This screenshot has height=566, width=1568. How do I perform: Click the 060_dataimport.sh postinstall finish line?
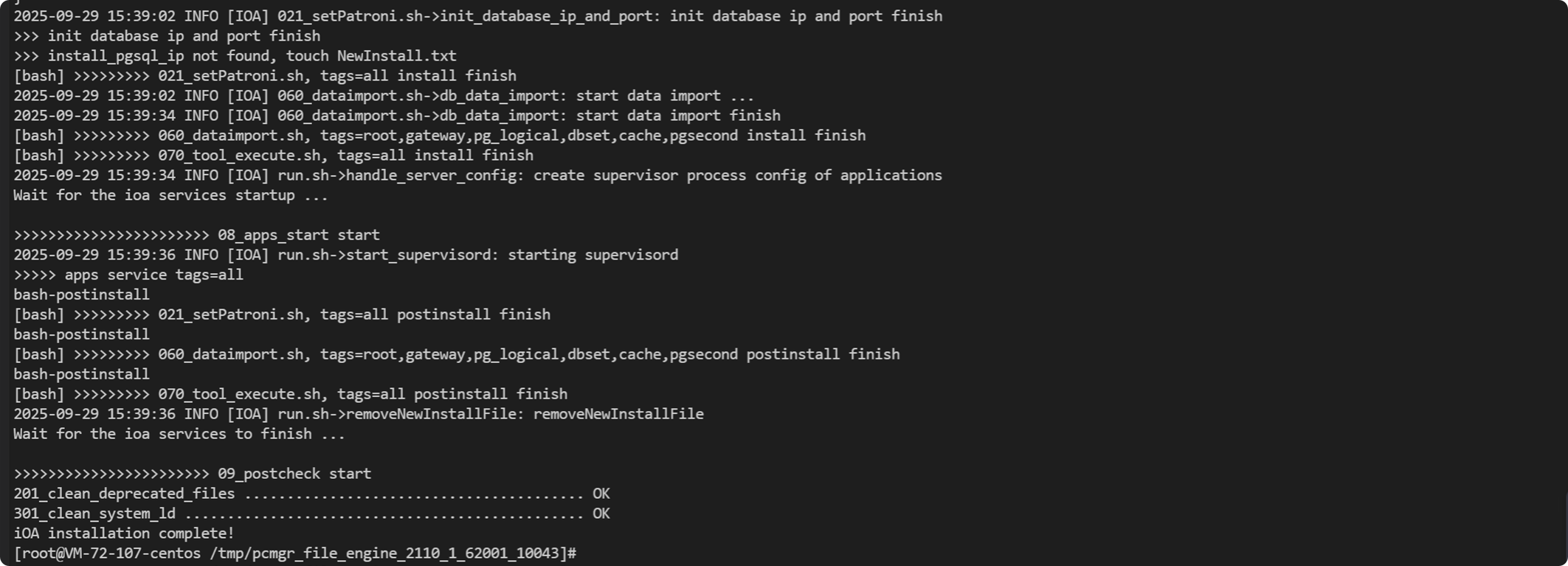tap(456, 354)
